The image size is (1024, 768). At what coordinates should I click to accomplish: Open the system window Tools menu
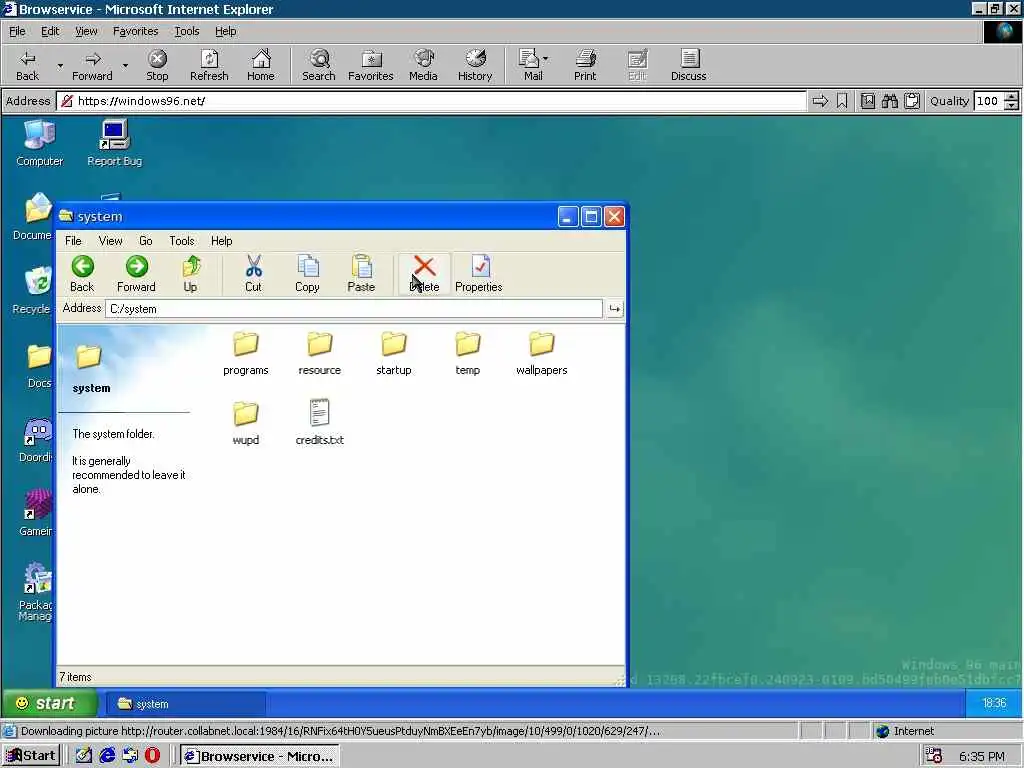pos(182,241)
